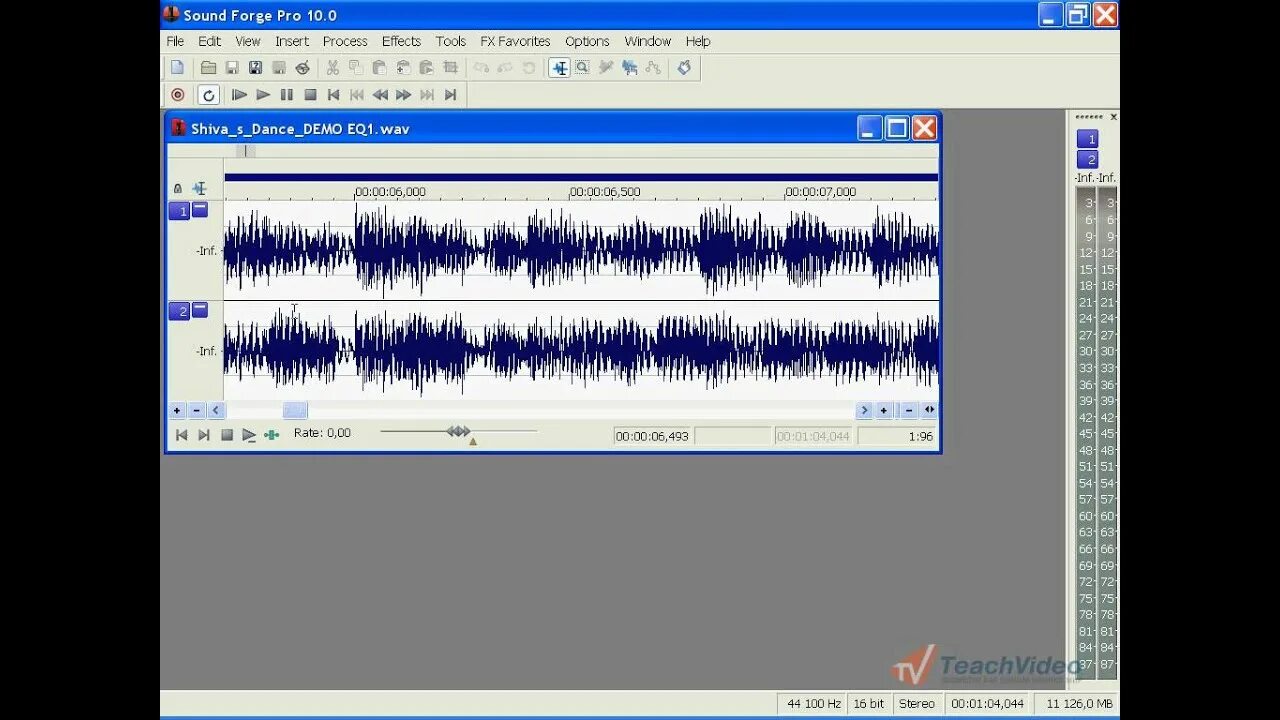Viewport: 1280px width, 720px height.
Task: Click the Mix paste toolbar icon
Action: (426, 68)
